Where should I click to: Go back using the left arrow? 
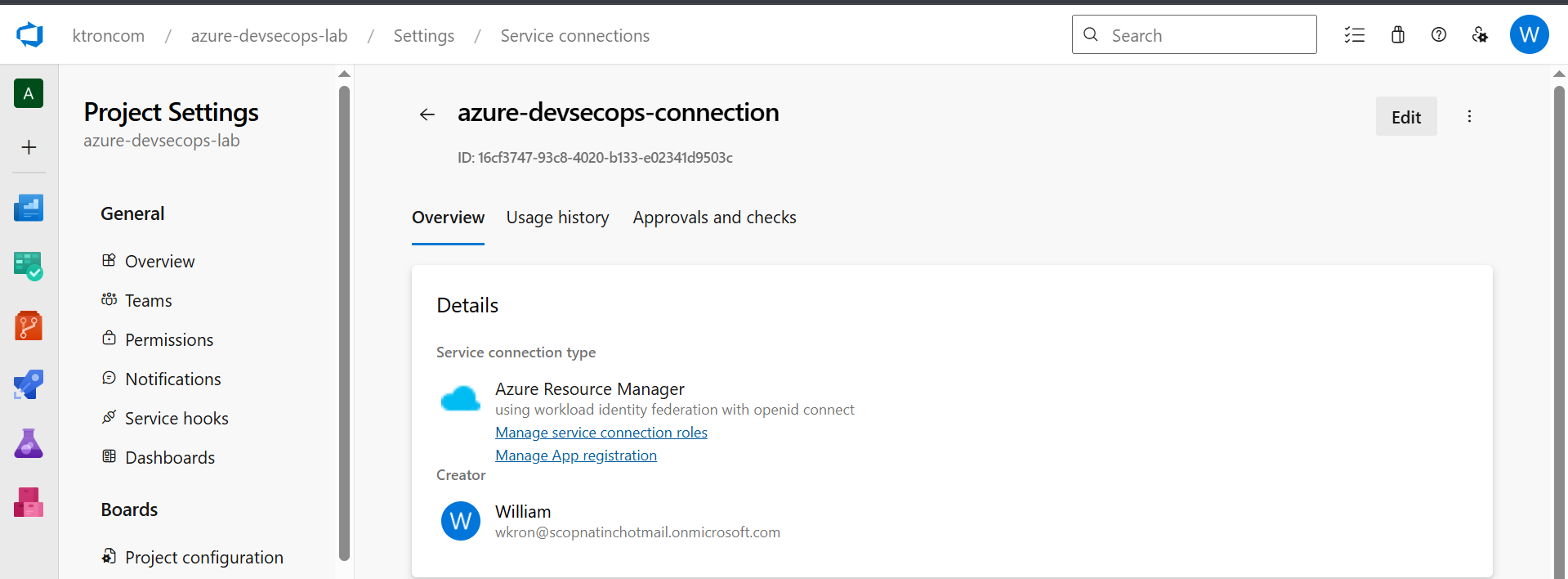(427, 114)
